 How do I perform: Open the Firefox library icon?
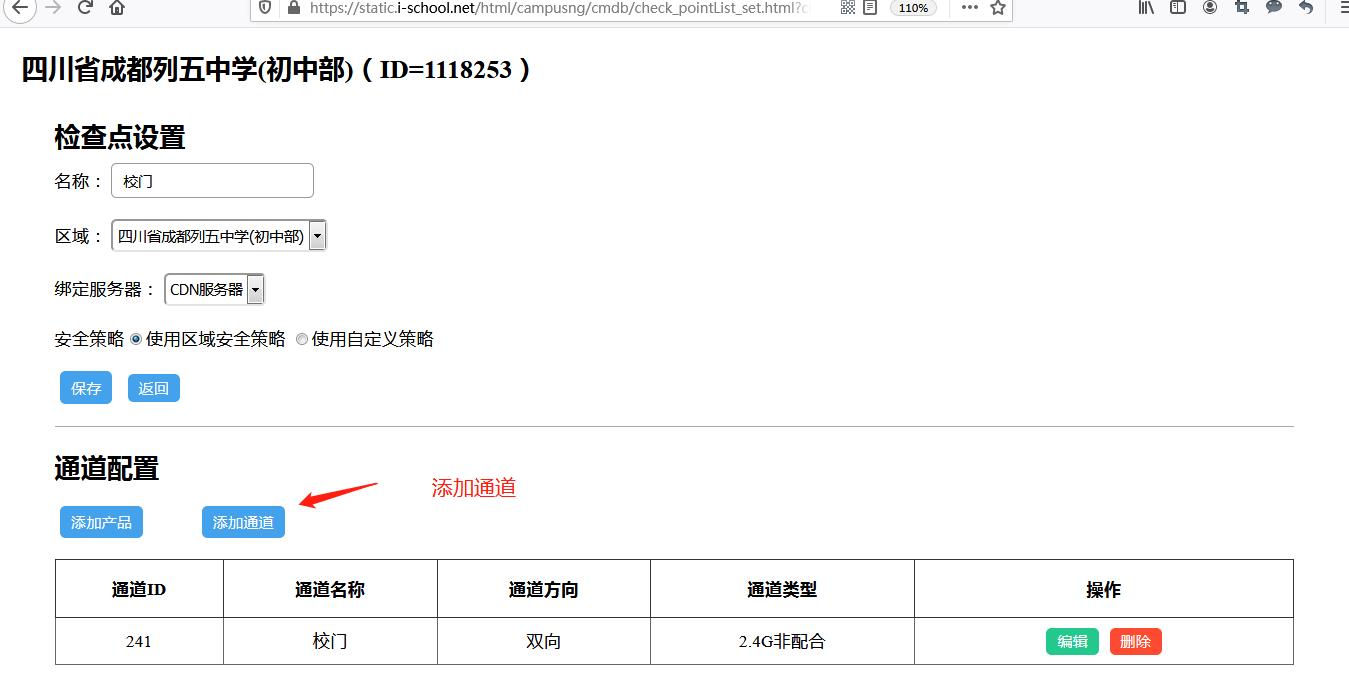(1146, 8)
